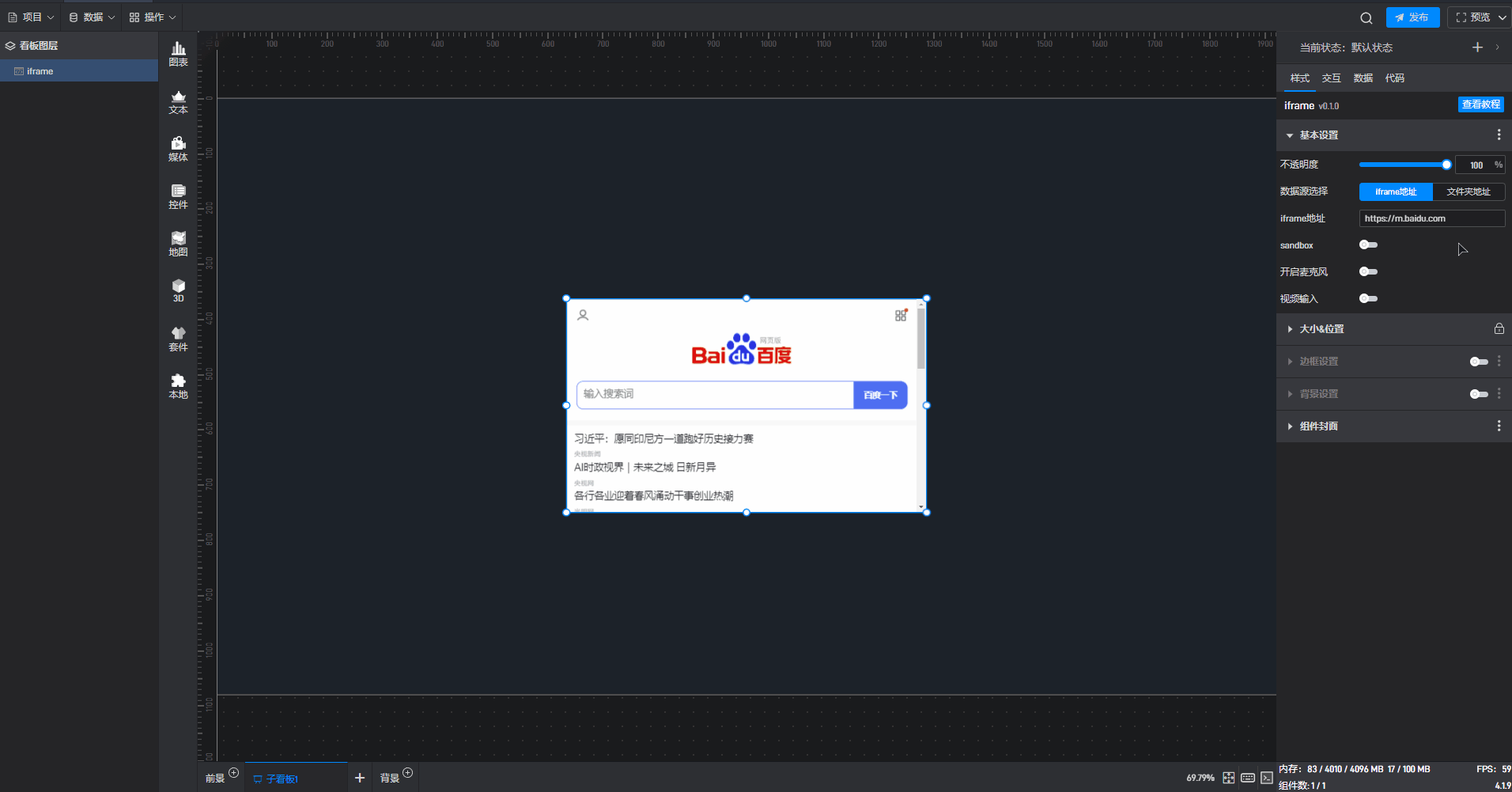Screen dimensions: 1512x792
Task: Enable the 边框设置 border switch
Action: coord(1479,362)
